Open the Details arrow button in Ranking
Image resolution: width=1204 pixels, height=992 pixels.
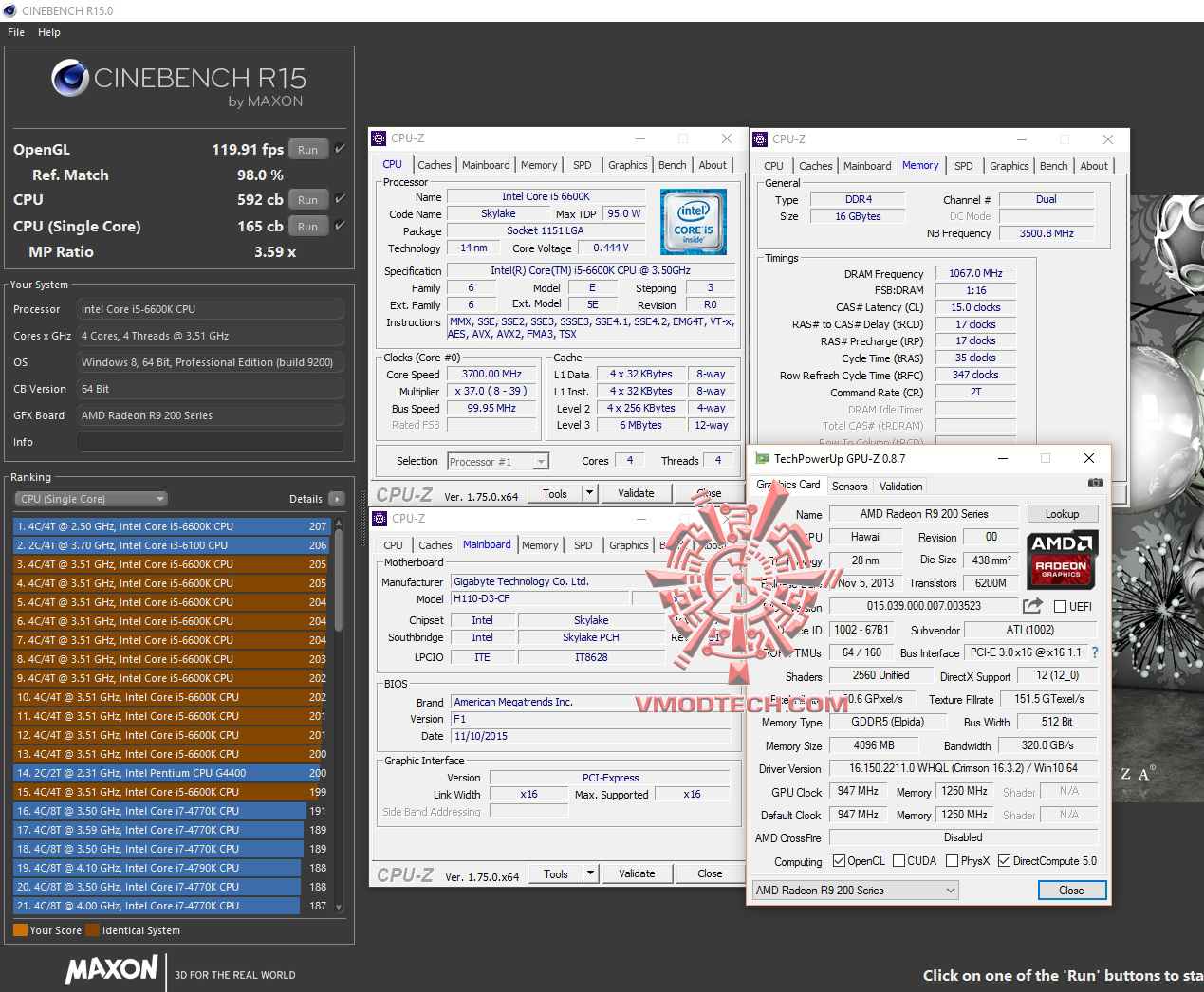(x=336, y=499)
